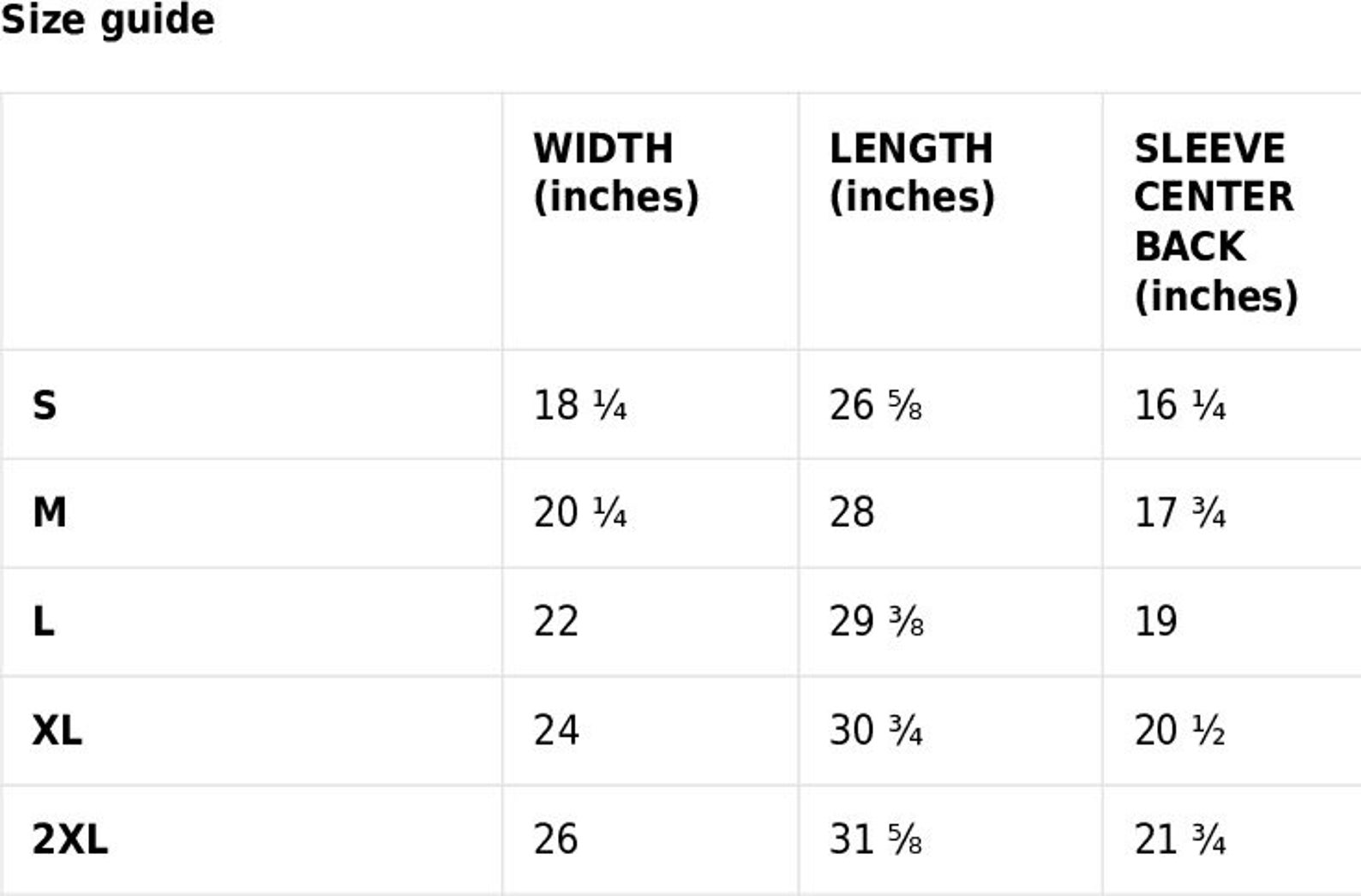Click the L size row label
The image size is (1361, 896).
coord(43,621)
